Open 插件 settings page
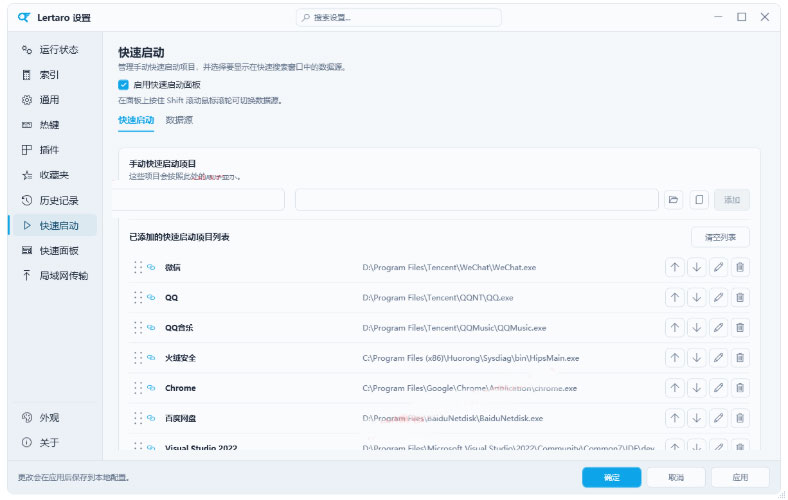788x500 pixels. point(53,150)
